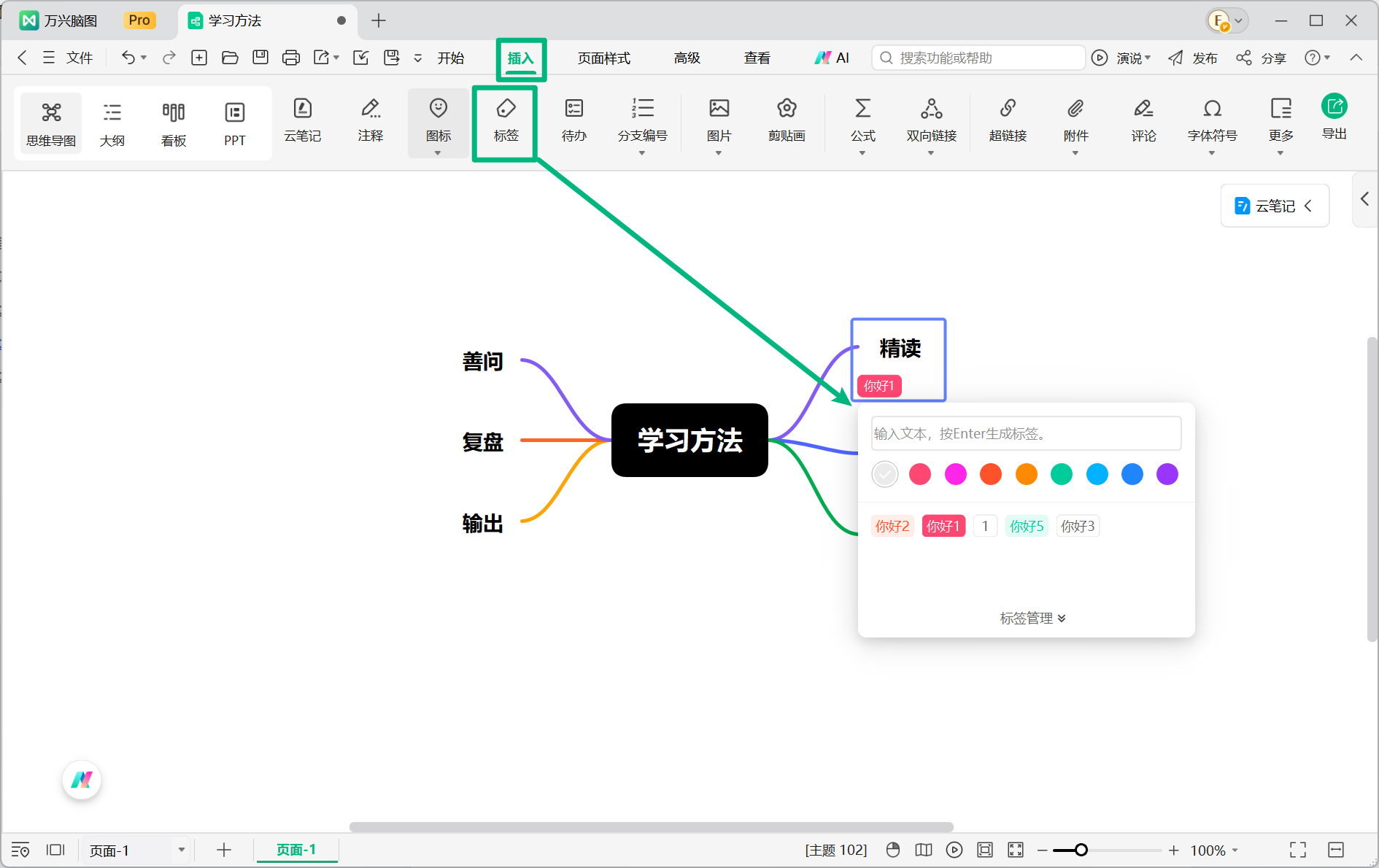Open the 云笔记 cloud notes tool

coord(302,120)
